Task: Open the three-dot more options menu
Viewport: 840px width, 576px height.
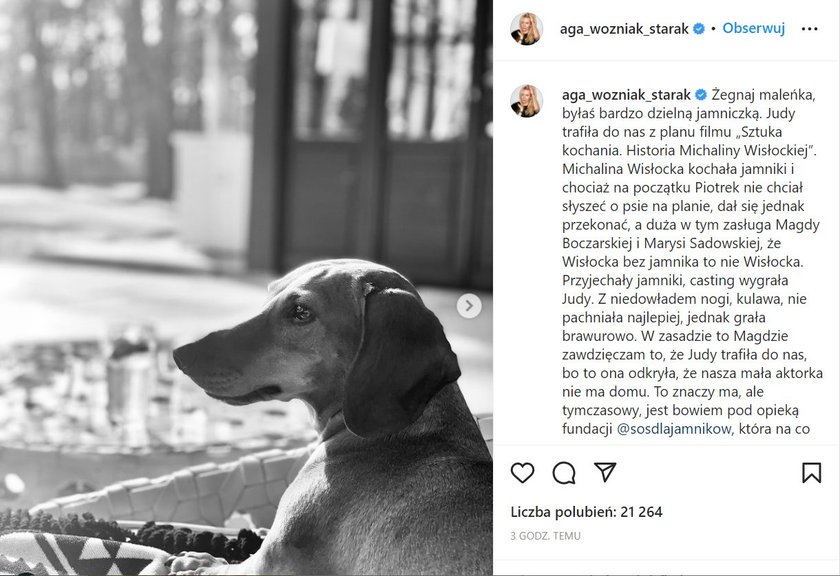Action: tap(809, 29)
